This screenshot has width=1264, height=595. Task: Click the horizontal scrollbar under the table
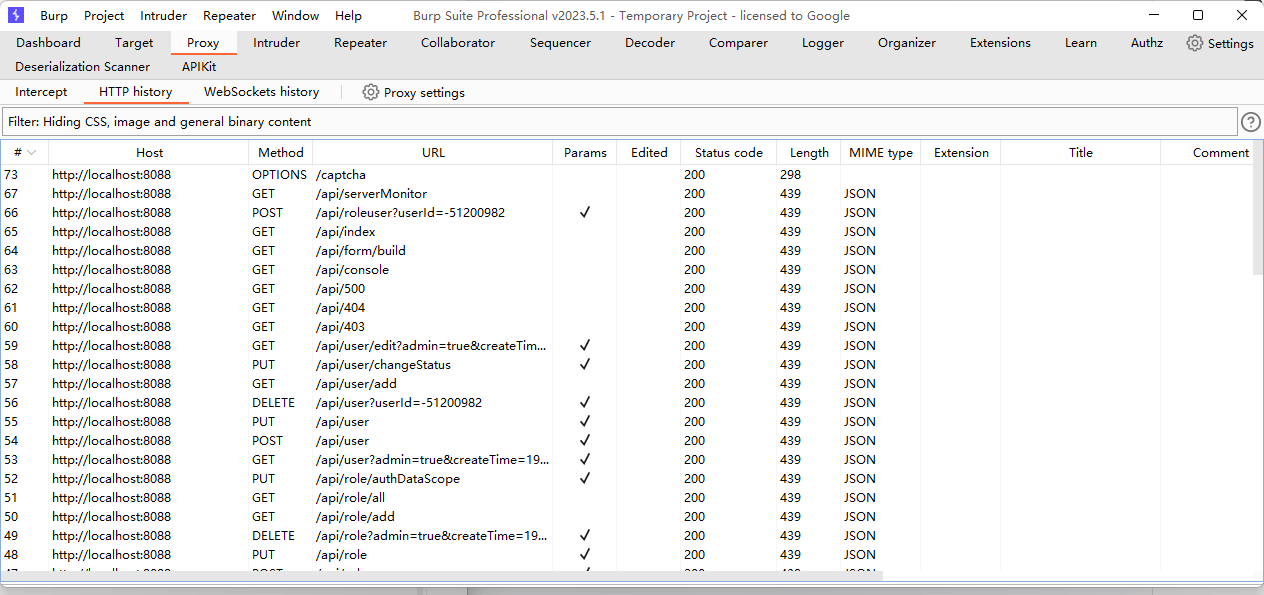tap(442, 576)
